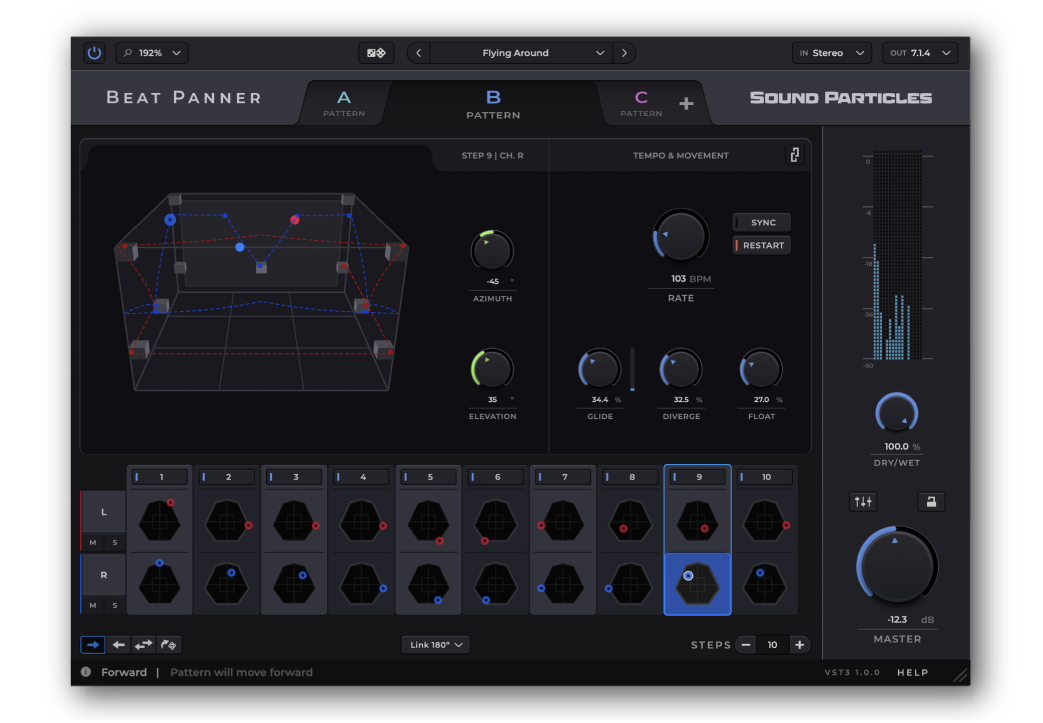1043x723 pixels.
Task: Go to the previous preset arrow
Action: coord(418,53)
